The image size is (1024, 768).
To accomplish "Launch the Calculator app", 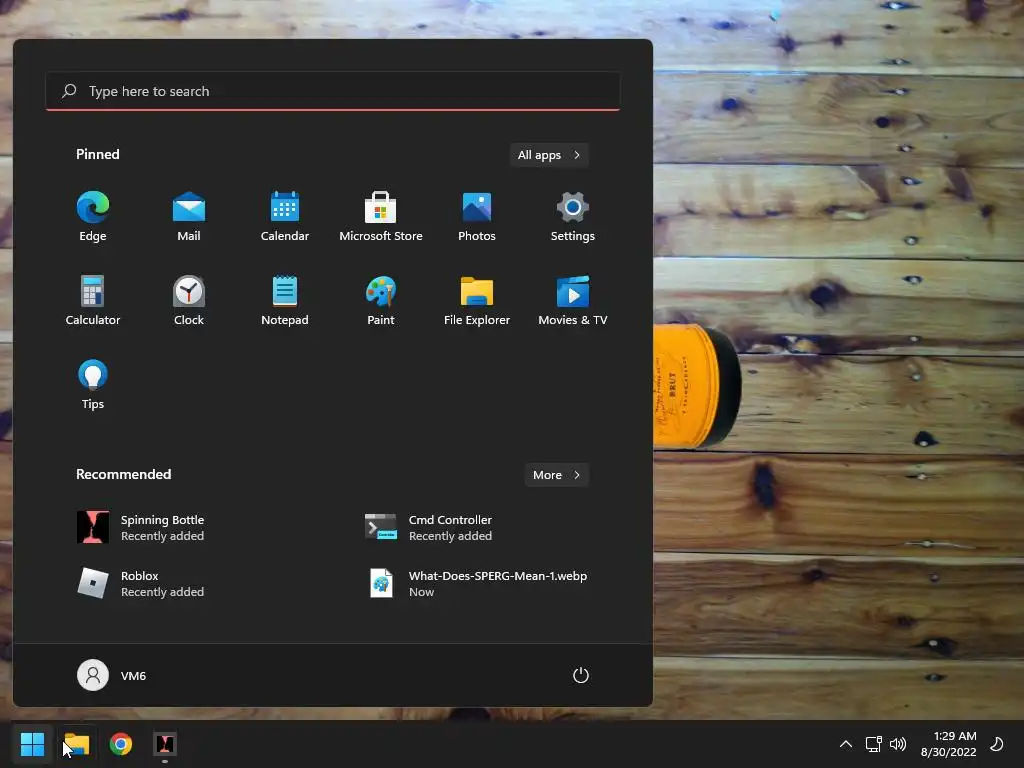I will click(x=93, y=300).
